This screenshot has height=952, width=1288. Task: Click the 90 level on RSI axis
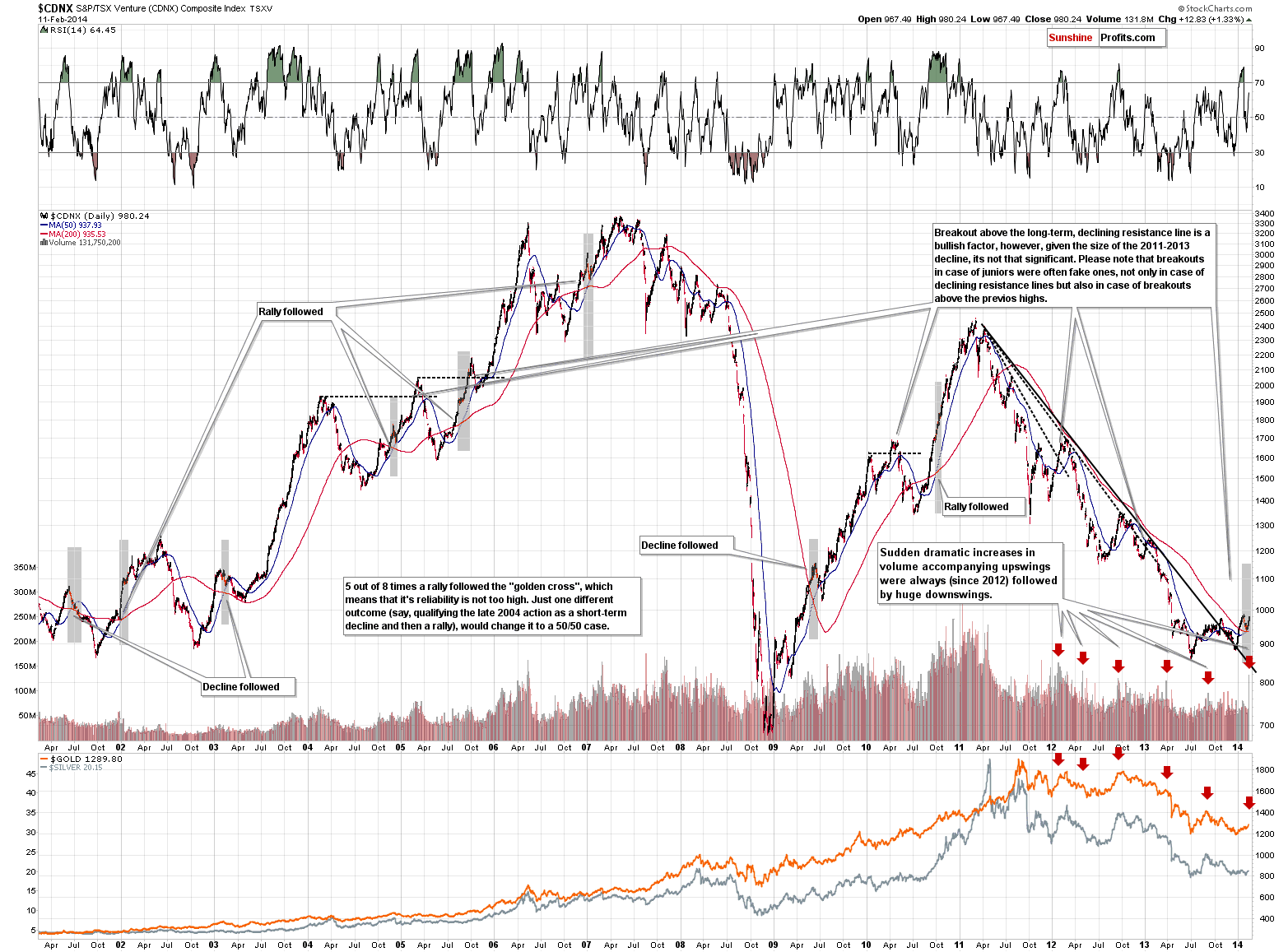click(x=1259, y=49)
